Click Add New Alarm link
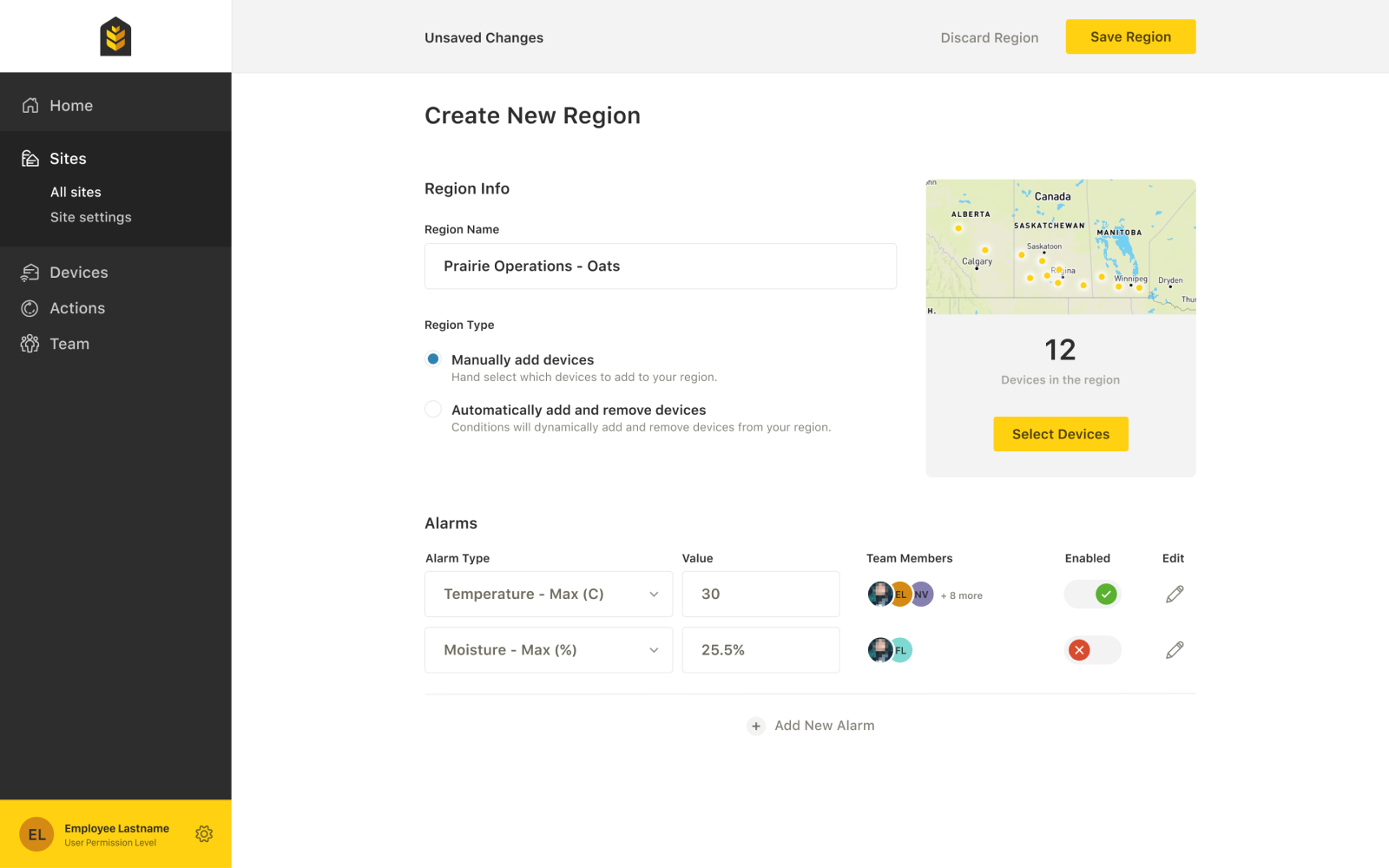Image resolution: width=1389 pixels, height=868 pixels. pos(825,726)
